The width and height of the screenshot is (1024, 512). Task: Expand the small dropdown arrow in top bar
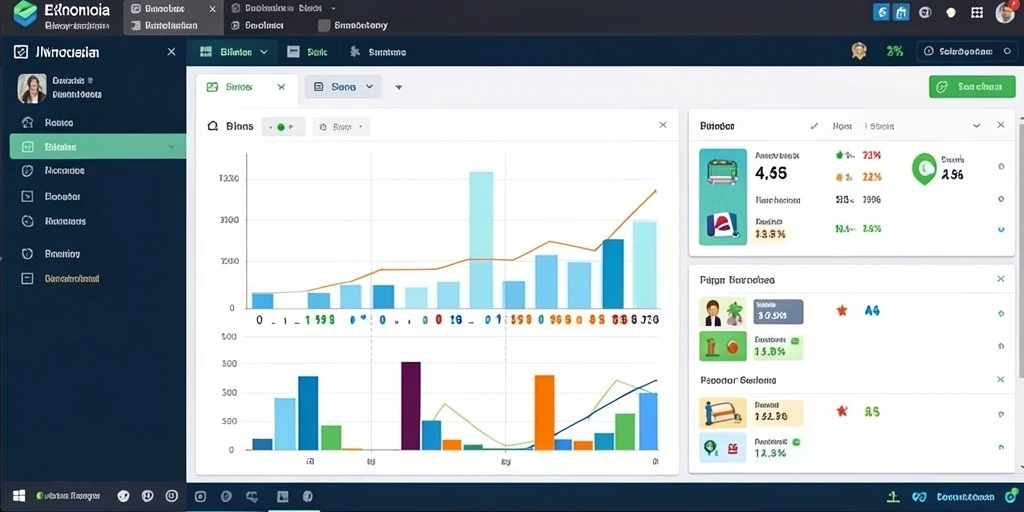pyautogui.click(x=334, y=8)
